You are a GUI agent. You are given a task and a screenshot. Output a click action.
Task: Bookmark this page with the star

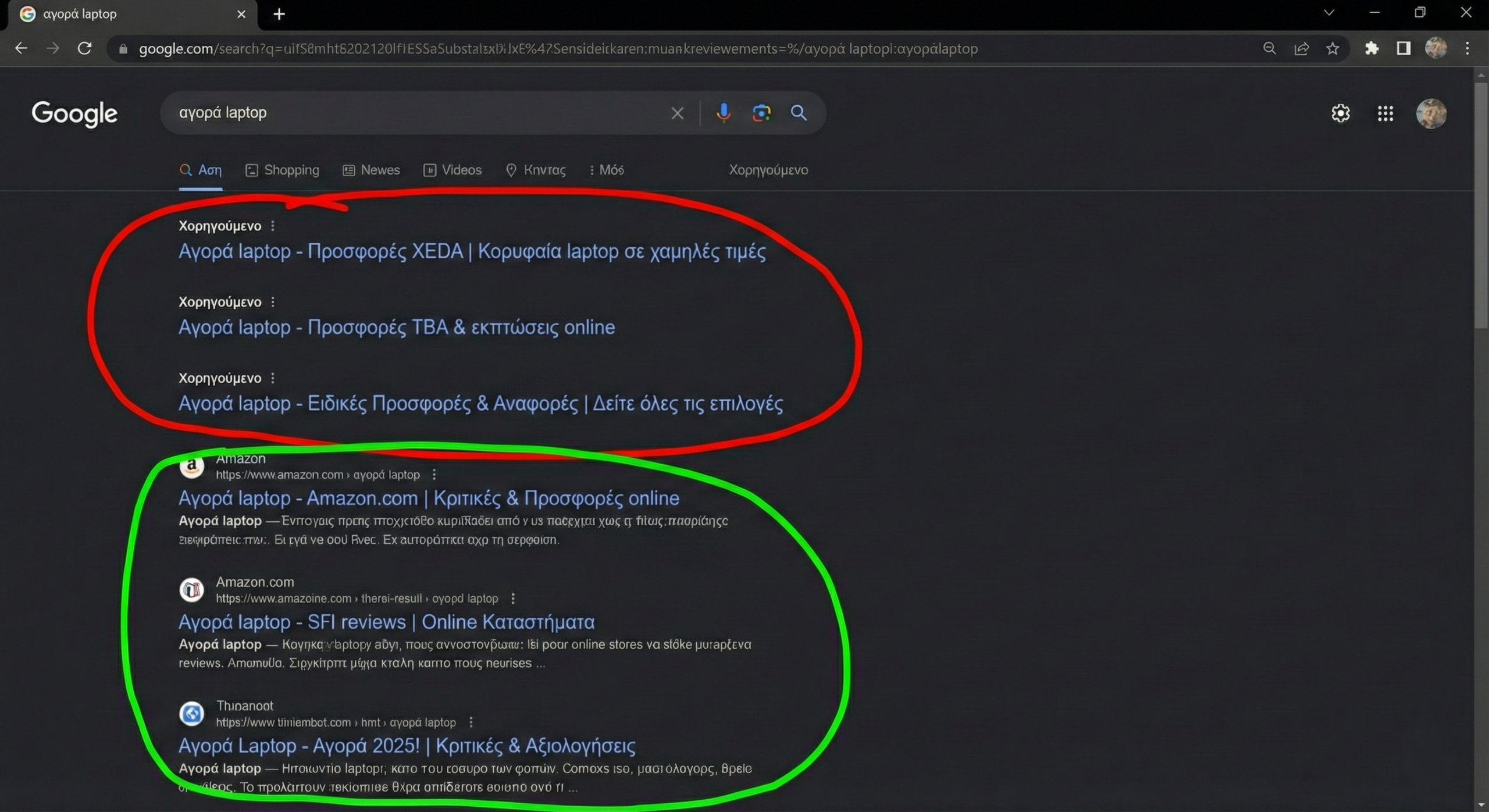point(1333,48)
